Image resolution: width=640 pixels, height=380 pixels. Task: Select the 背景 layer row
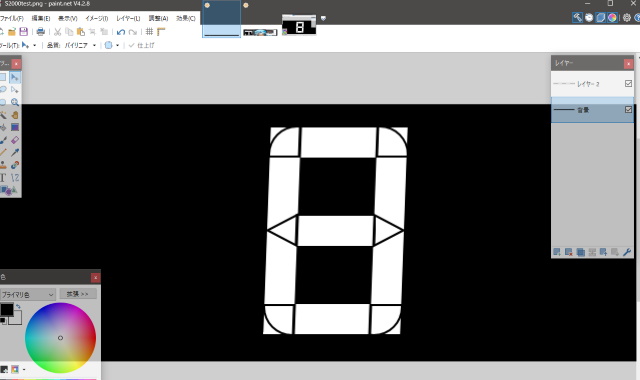(592, 110)
